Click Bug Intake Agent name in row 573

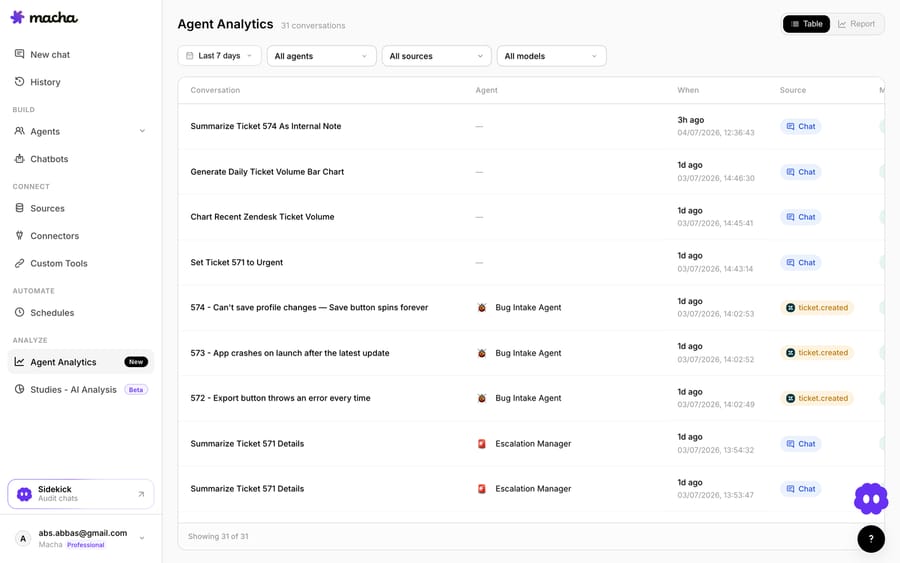528,353
